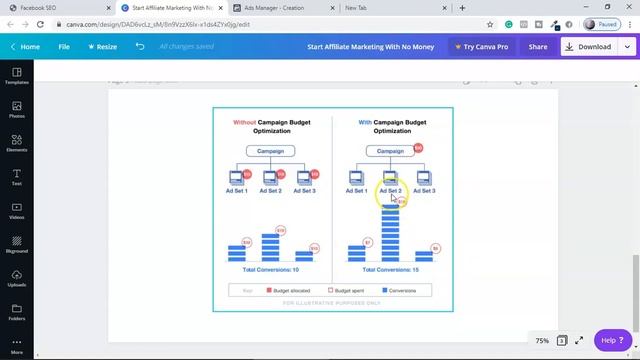Click the vertical scrollbar thumb

click(x=636, y=293)
